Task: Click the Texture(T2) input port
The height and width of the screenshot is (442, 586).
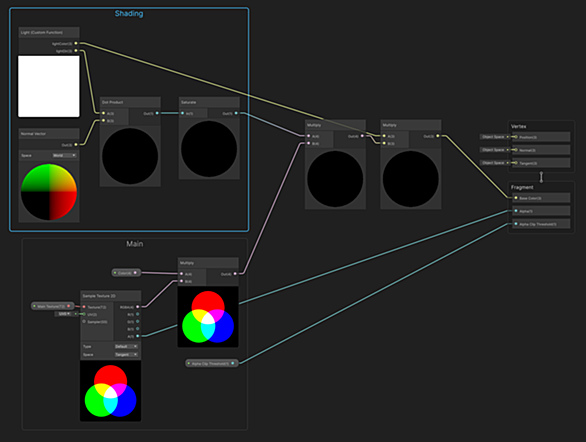Action: coord(84,307)
